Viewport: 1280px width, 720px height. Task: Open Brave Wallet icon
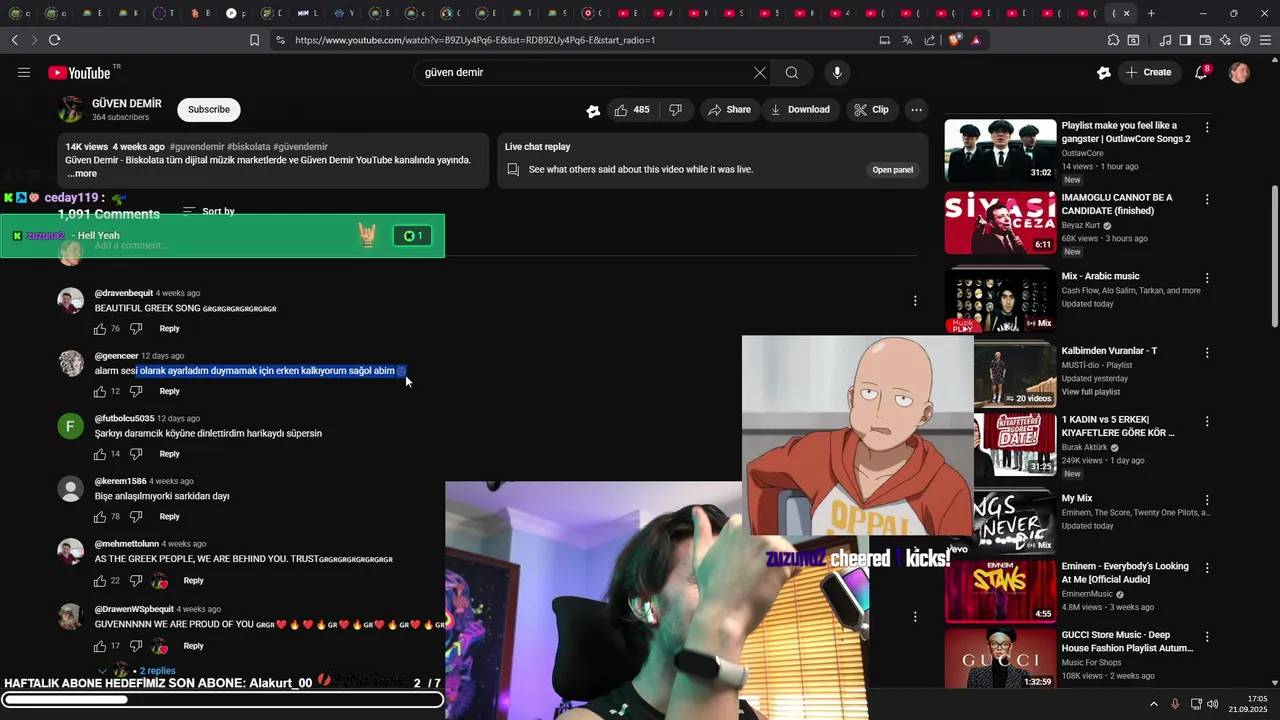1205,40
